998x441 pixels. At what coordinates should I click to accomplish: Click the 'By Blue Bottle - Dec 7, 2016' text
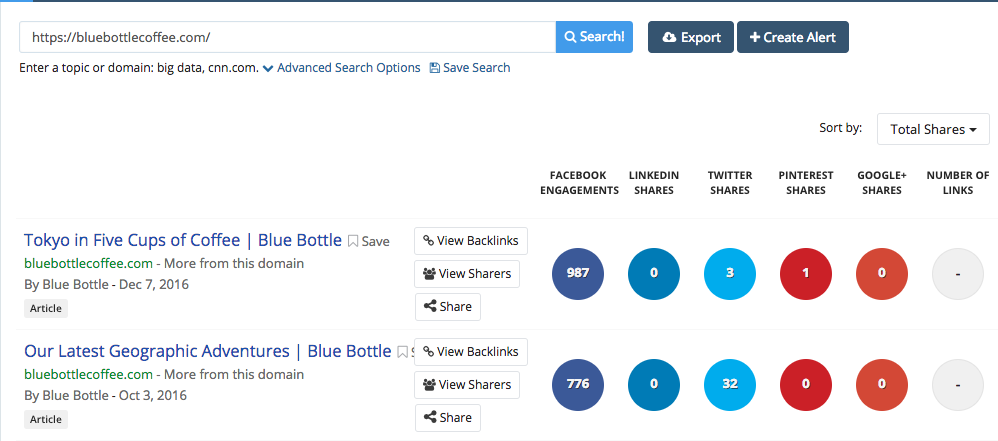point(106,284)
